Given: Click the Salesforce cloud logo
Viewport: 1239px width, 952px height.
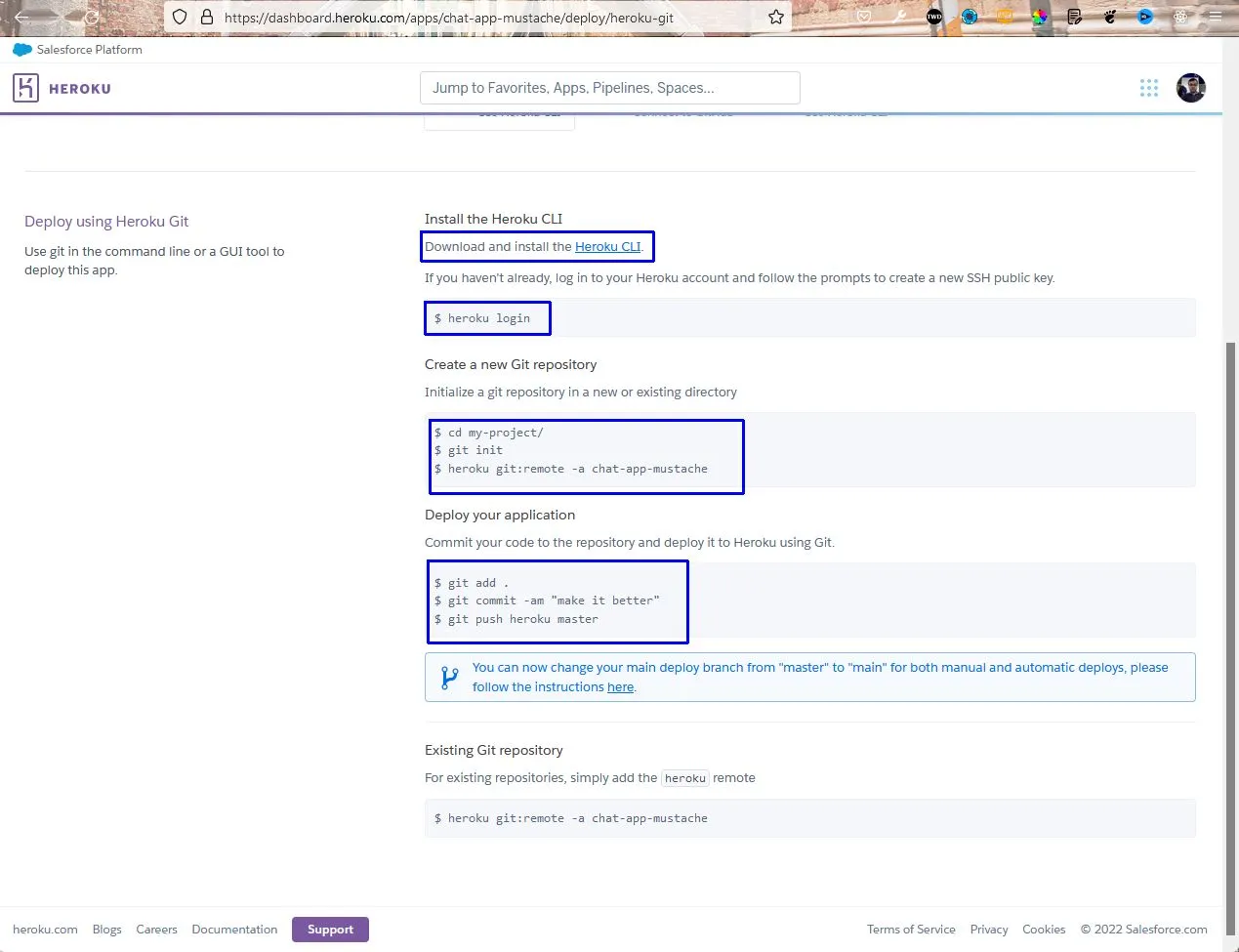Looking at the screenshot, I should coord(22,50).
